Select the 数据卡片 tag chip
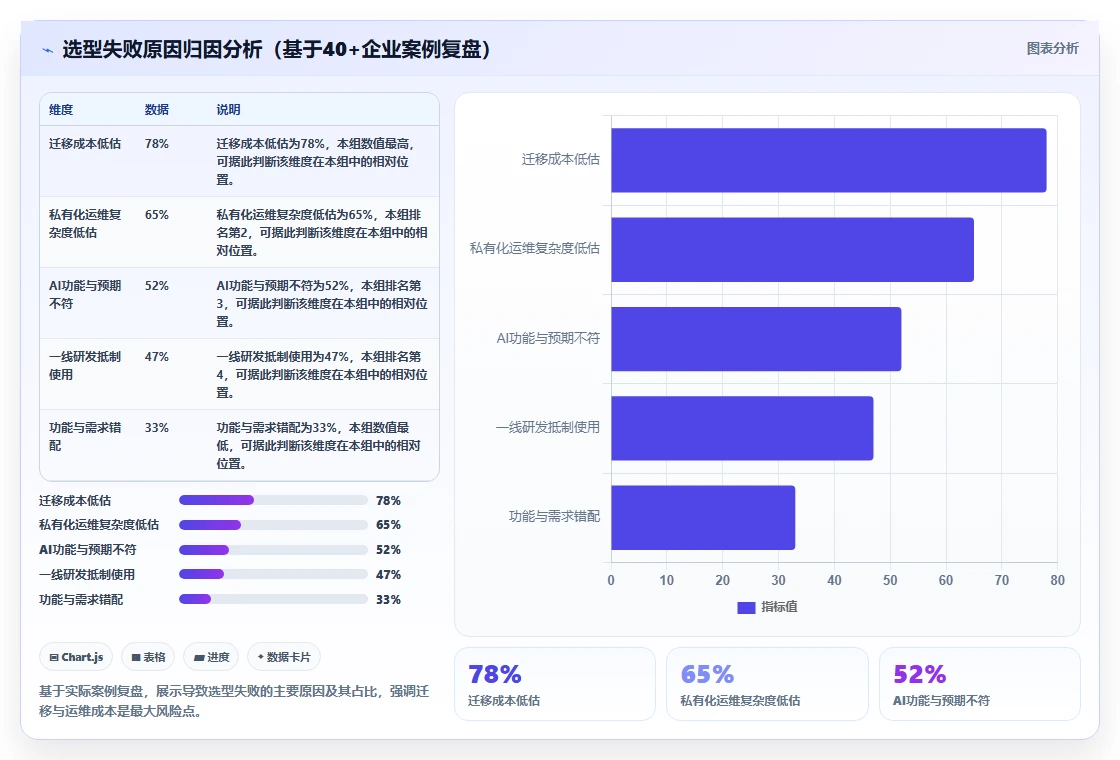 [x=284, y=657]
